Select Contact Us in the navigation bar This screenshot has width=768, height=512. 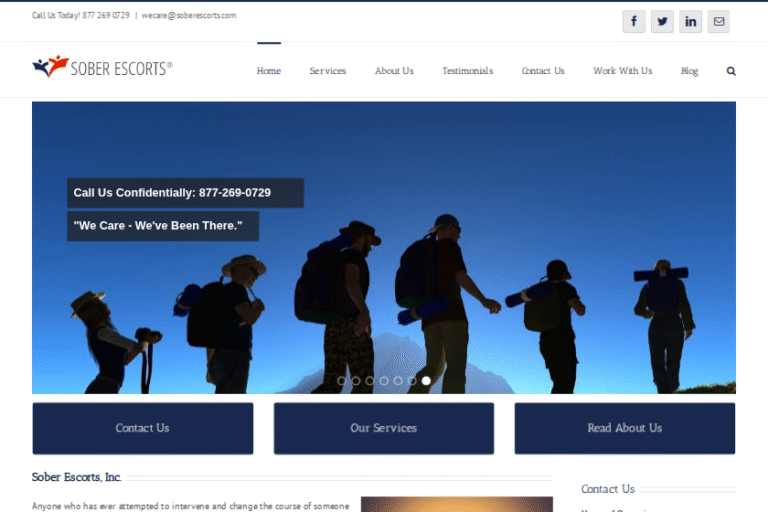coord(543,71)
